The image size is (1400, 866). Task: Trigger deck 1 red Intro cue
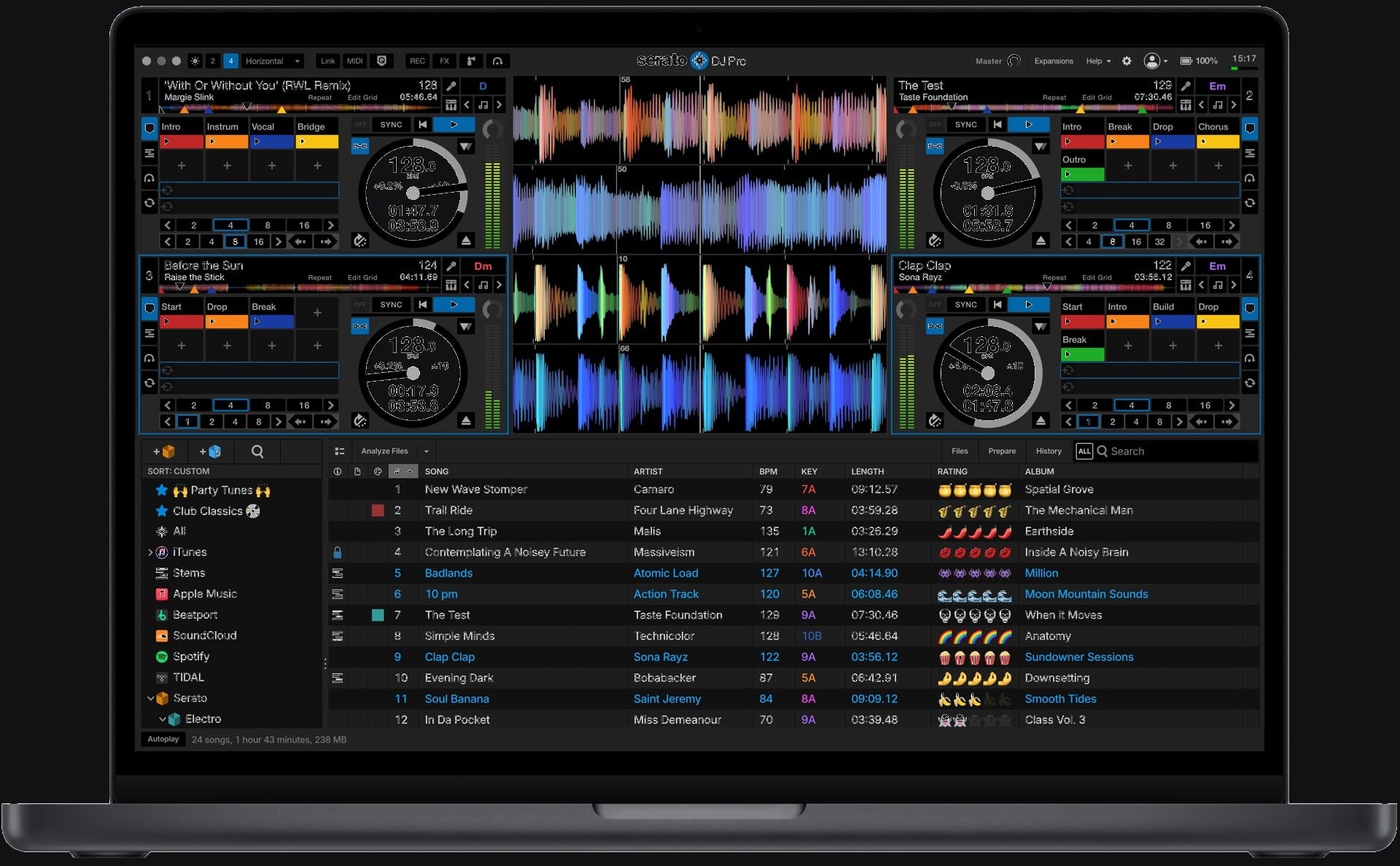pyautogui.click(x=182, y=142)
